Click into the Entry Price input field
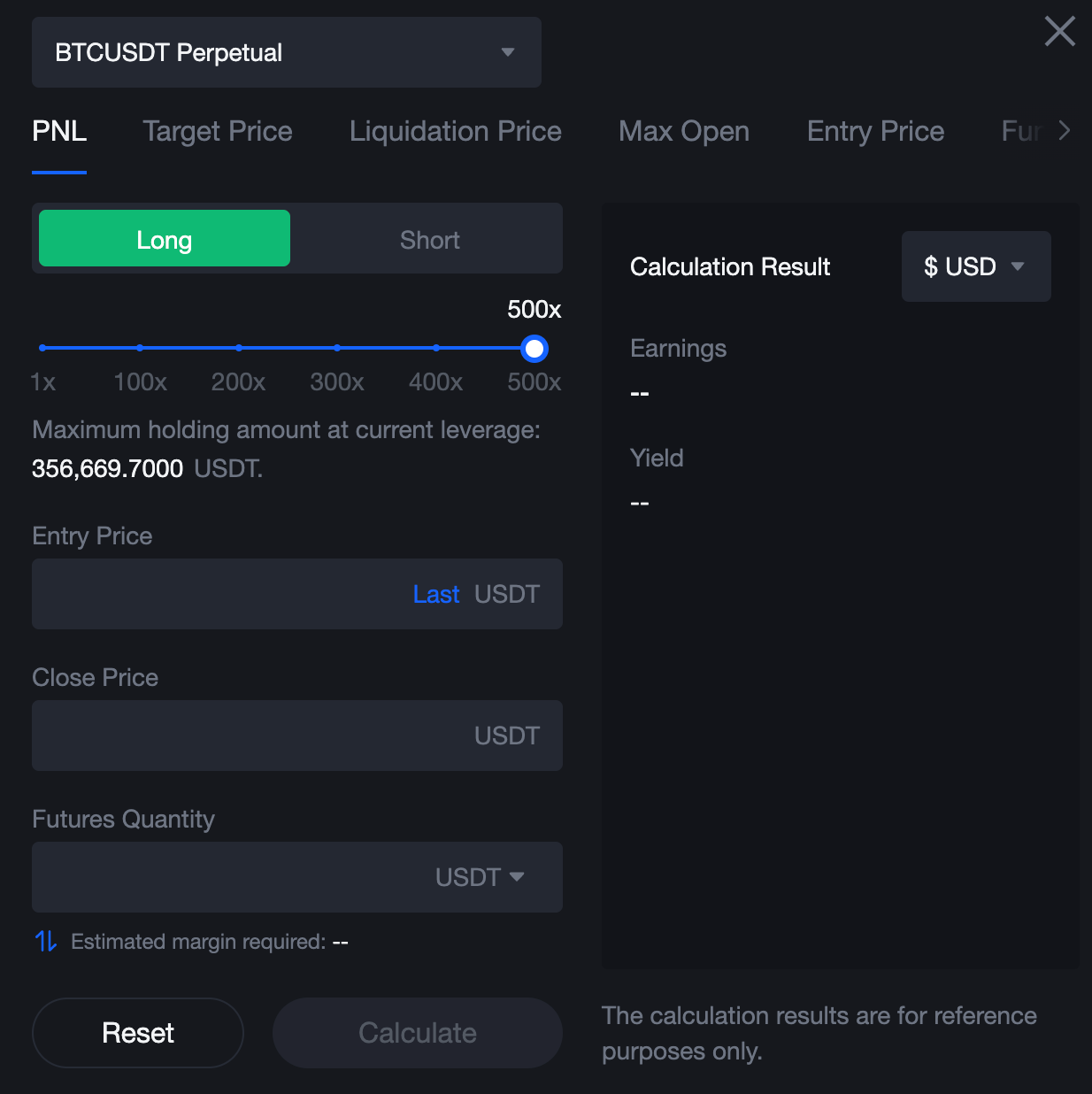Viewport: 1092px width, 1094px height. tap(221, 594)
